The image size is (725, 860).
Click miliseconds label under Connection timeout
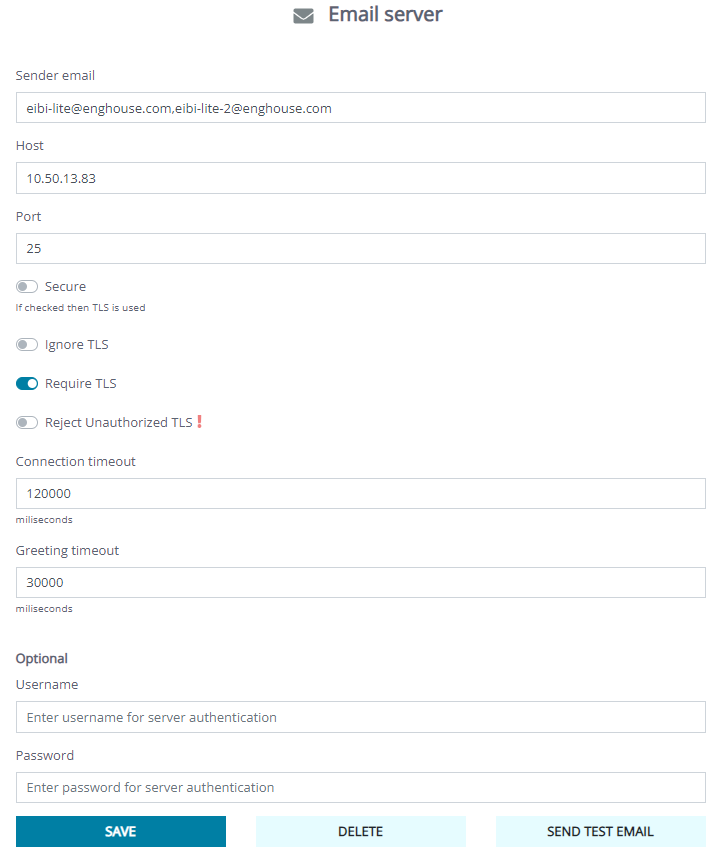coord(43,519)
